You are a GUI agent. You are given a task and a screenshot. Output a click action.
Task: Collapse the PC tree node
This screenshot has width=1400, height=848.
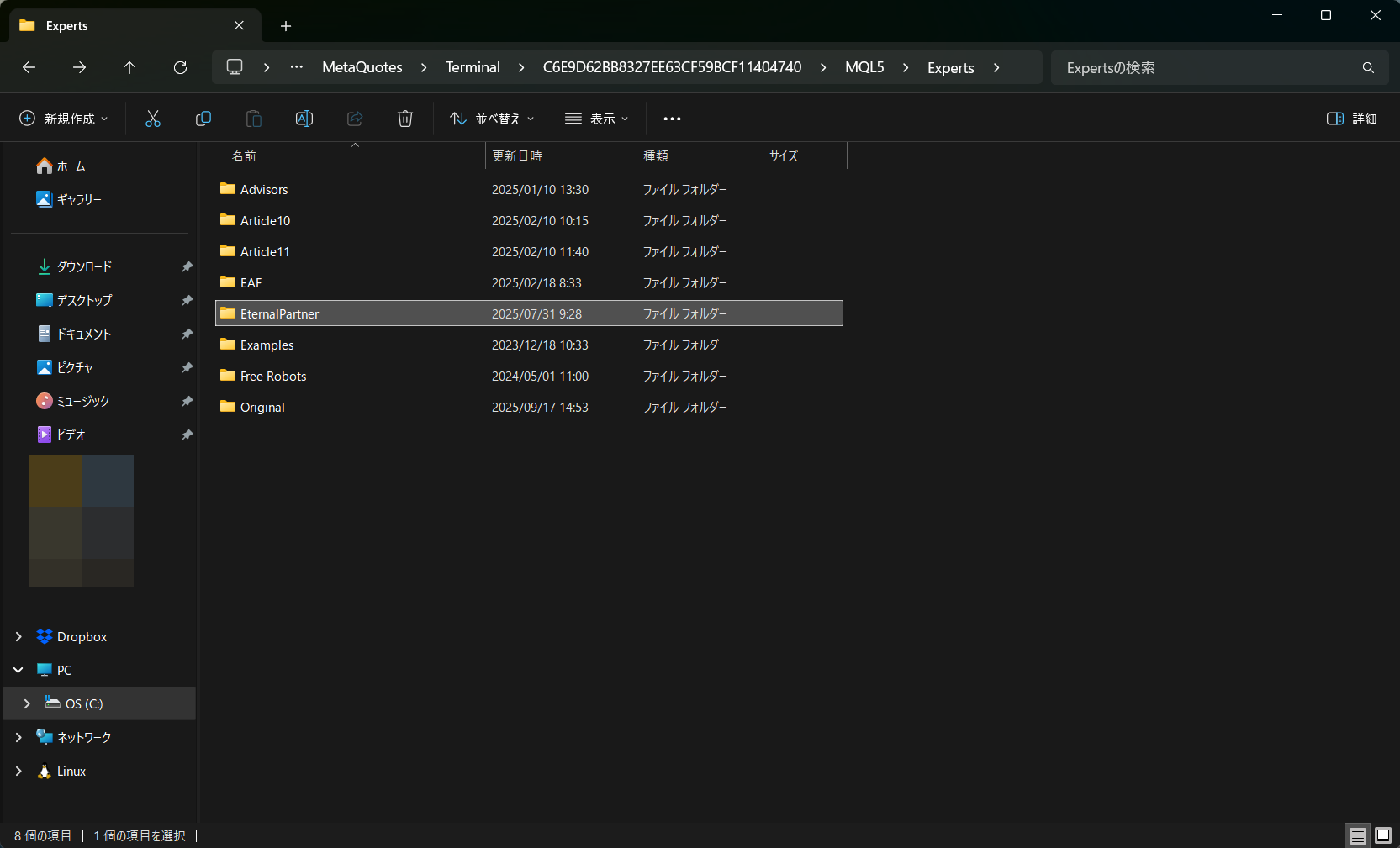click(18, 670)
